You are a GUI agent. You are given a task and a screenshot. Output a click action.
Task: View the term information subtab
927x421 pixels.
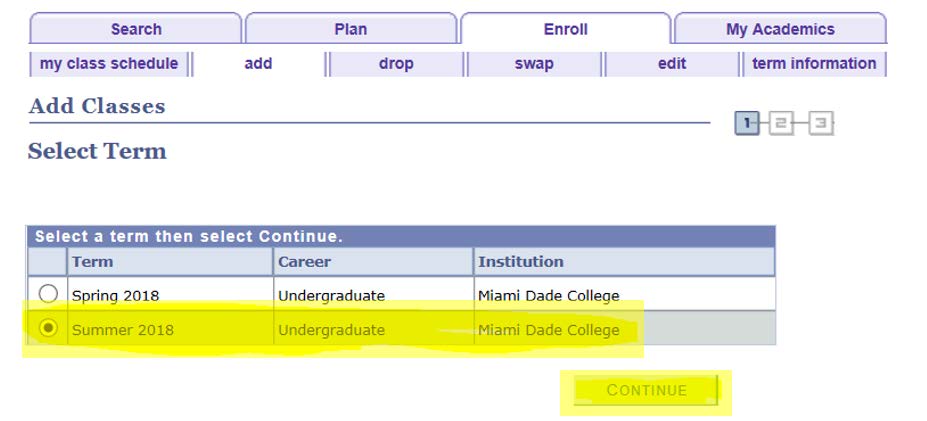813,64
